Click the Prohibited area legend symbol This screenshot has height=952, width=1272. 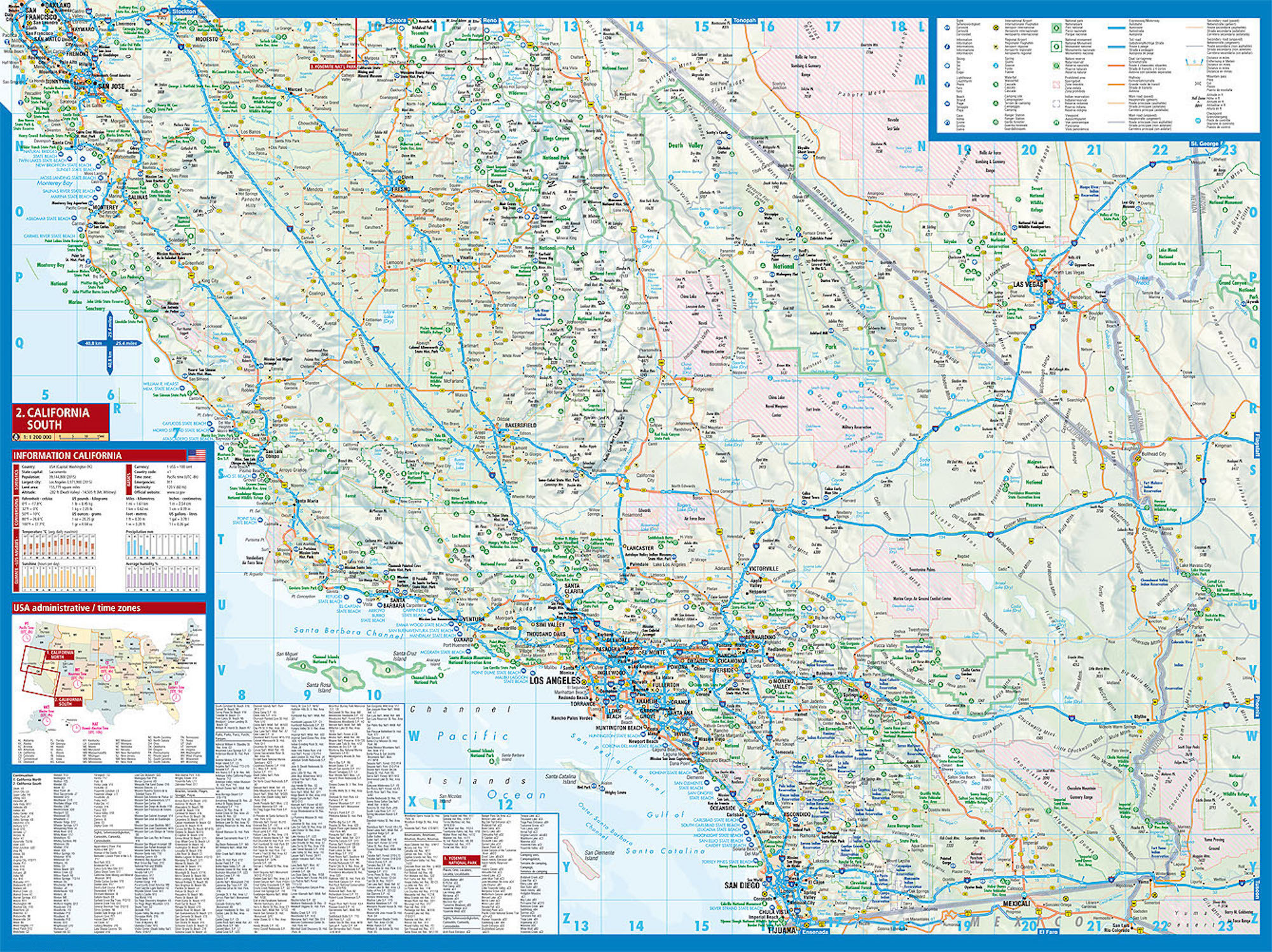1056,85
